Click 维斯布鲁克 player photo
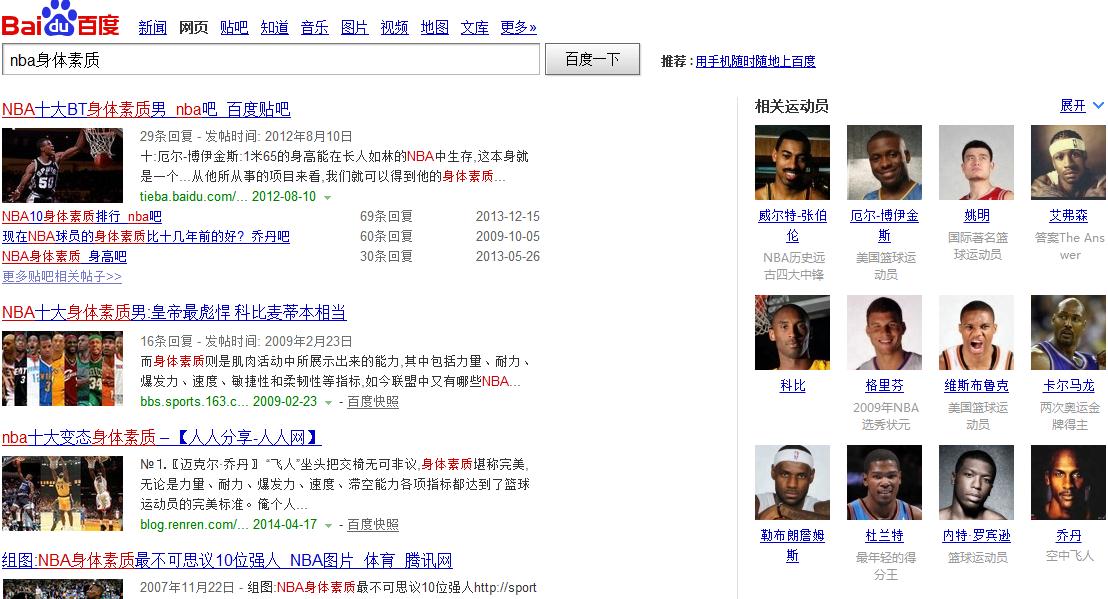1108x599 pixels. [977, 333]
